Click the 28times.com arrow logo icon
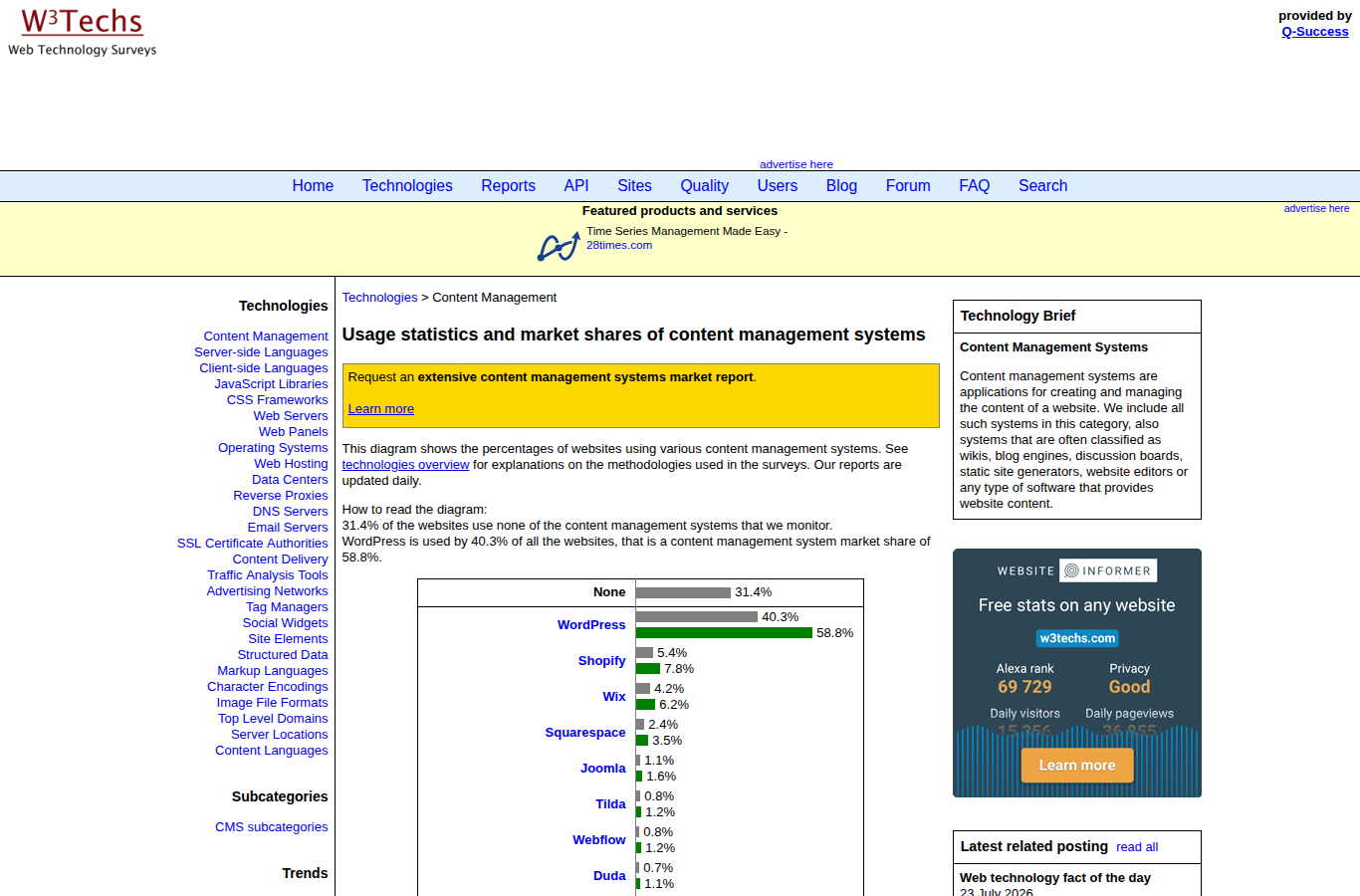1360x896 pixels. pyautogui.click(x=559, y=246)
